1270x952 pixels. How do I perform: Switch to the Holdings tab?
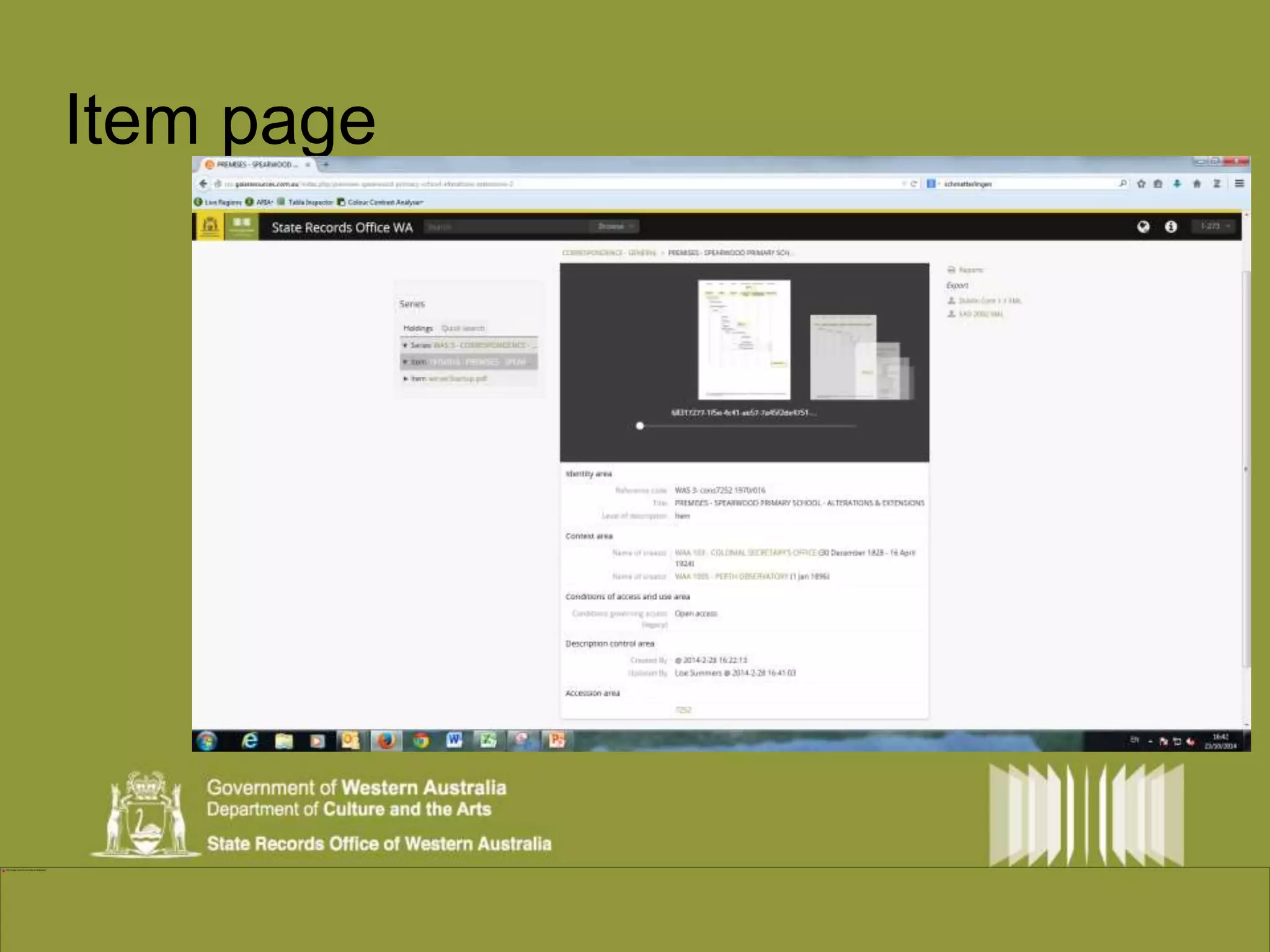pos(418,328)
